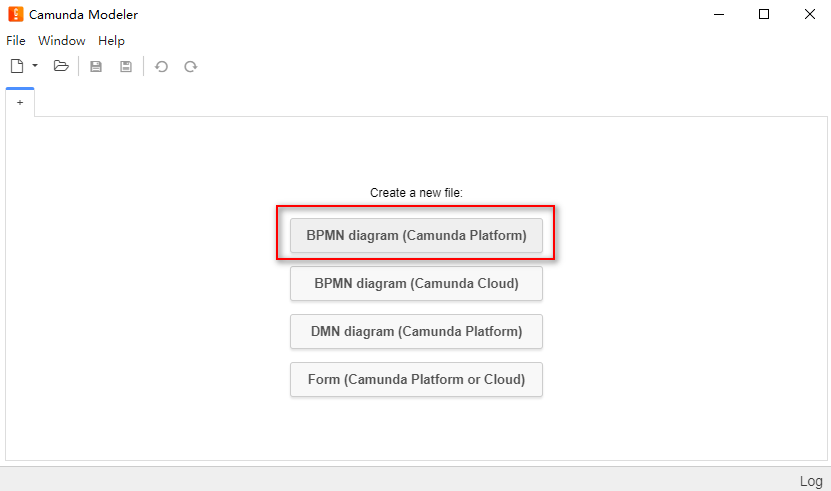Viewport: 831px width, 491px height.
Task: Create BPMN diagram (Camunda Platform)
Action: [x=416, y=235]
